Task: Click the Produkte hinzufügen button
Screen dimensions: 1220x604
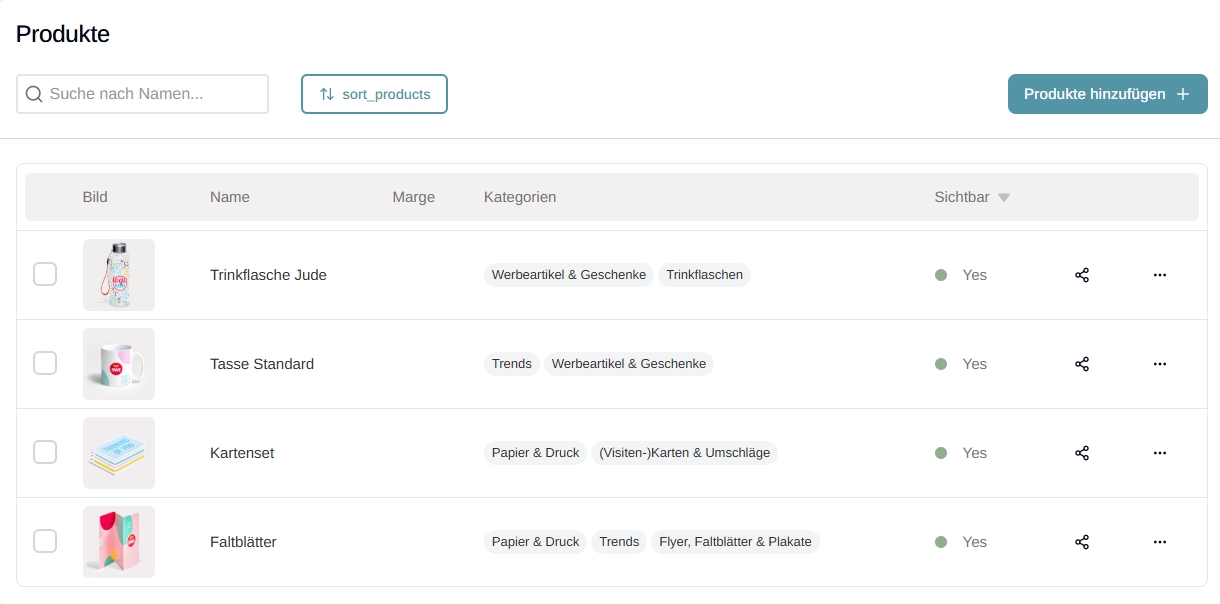Action: (x=1107, y=94)
